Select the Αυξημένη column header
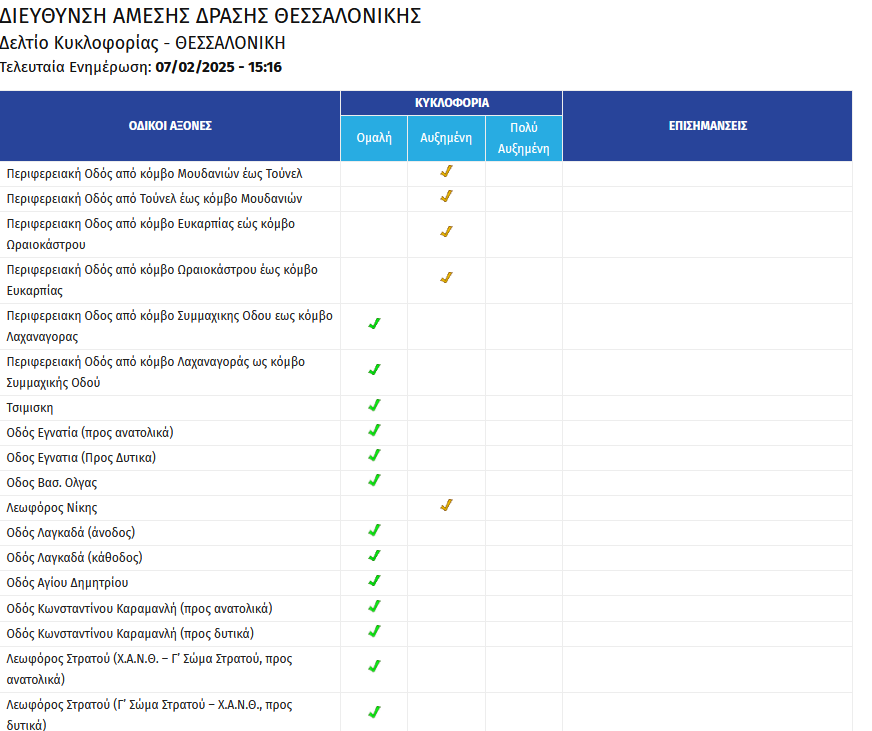The height and width of the screenshot is (731, 872). (x=446, y=139)
